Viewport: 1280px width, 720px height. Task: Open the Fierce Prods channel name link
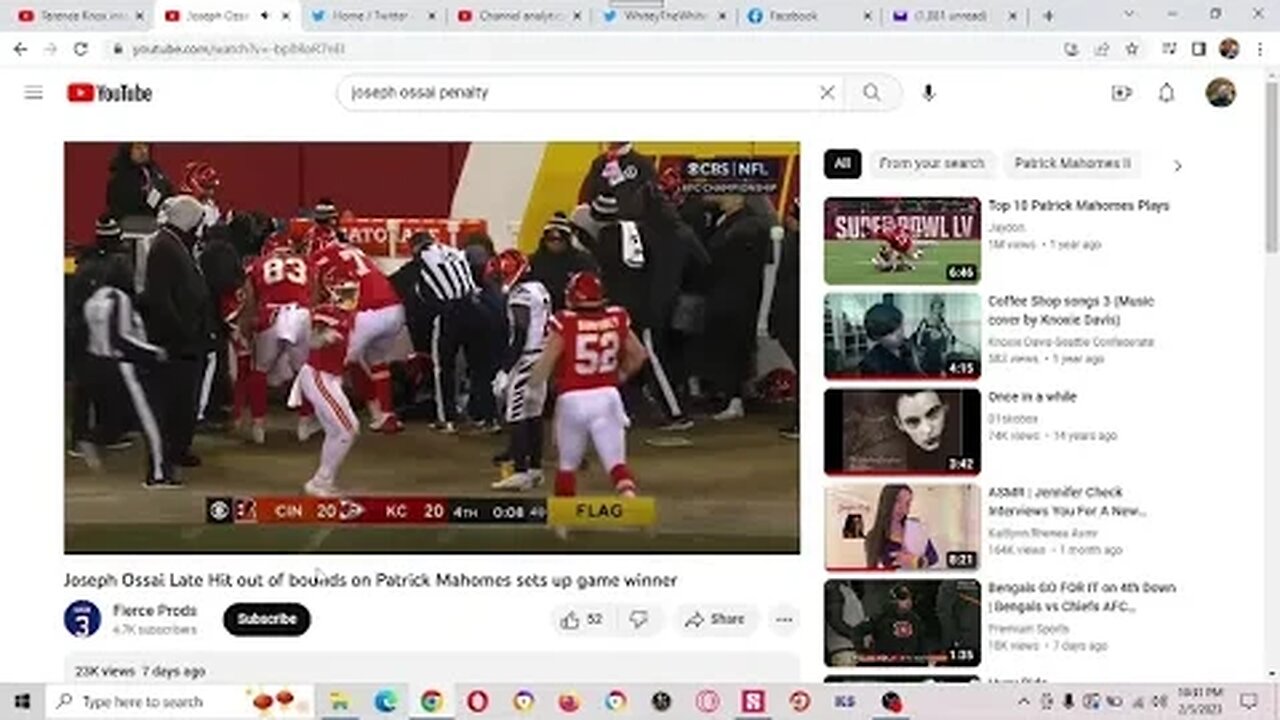154,610
